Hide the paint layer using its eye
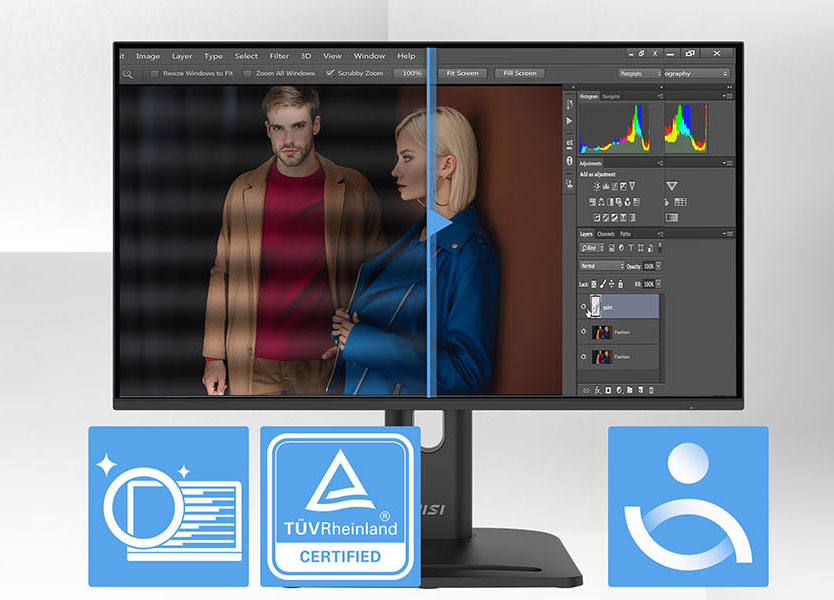This screenshot has width=834, height=600. tap(584, 307)
